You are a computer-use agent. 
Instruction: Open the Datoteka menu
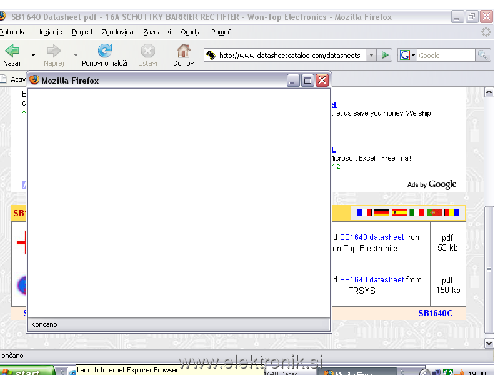click(12, 32)
